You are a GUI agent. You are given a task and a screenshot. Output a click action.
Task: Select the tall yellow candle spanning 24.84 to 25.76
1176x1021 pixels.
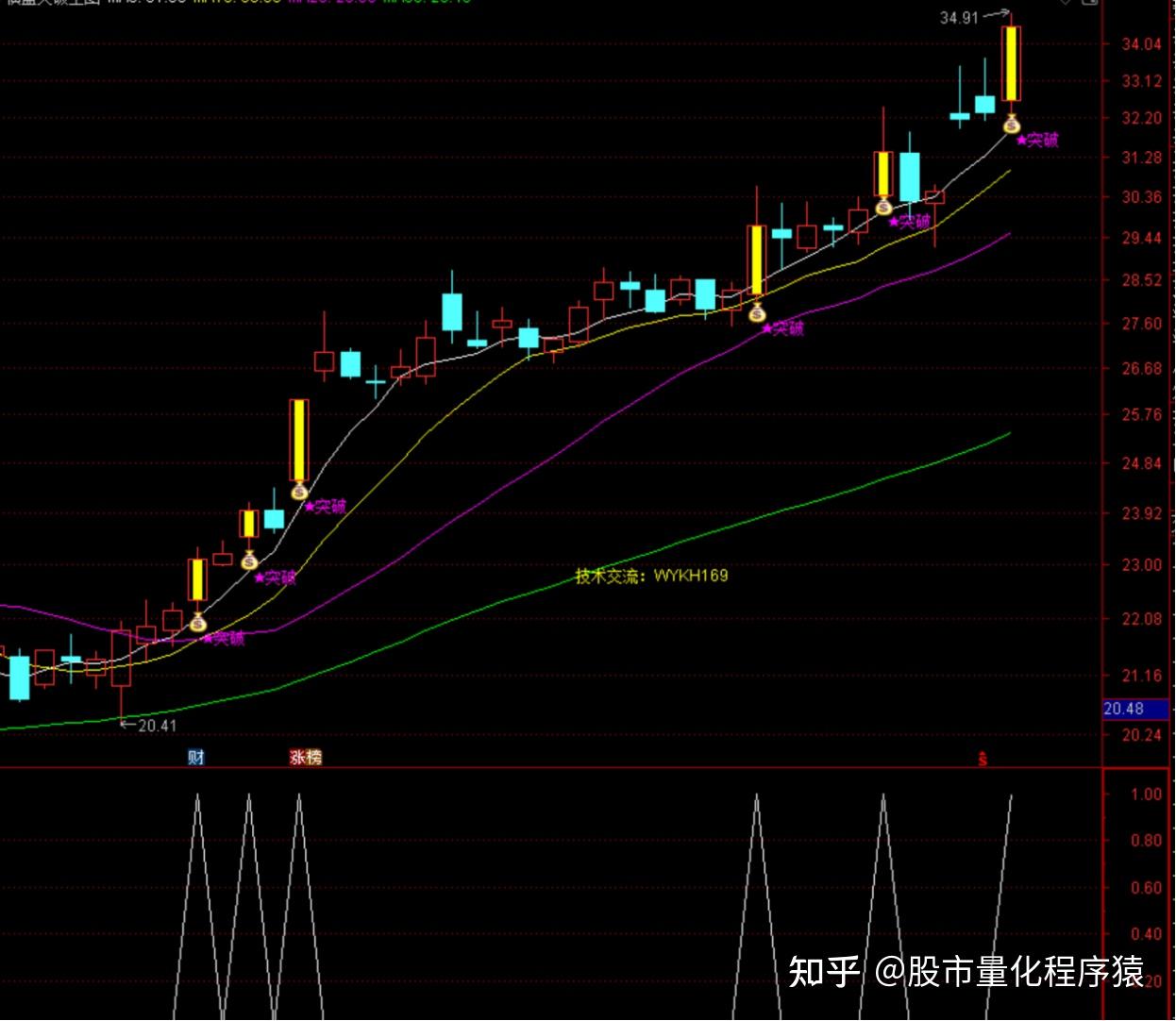(299, 440)
